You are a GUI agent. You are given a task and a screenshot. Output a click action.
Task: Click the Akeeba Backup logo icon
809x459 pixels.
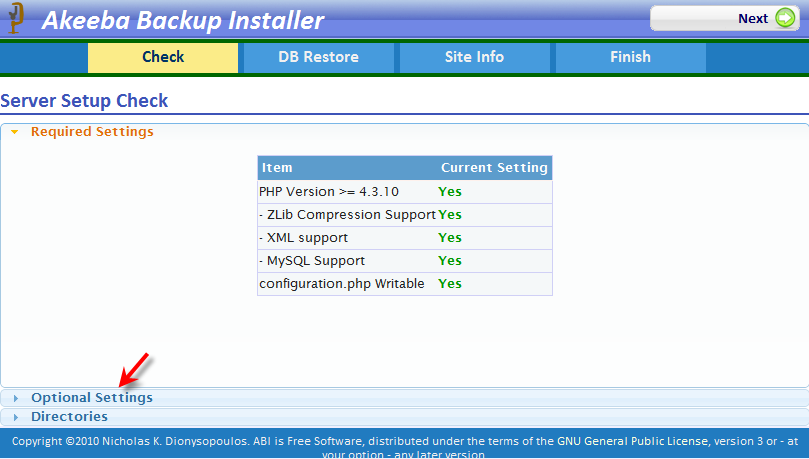coord(16,18)
